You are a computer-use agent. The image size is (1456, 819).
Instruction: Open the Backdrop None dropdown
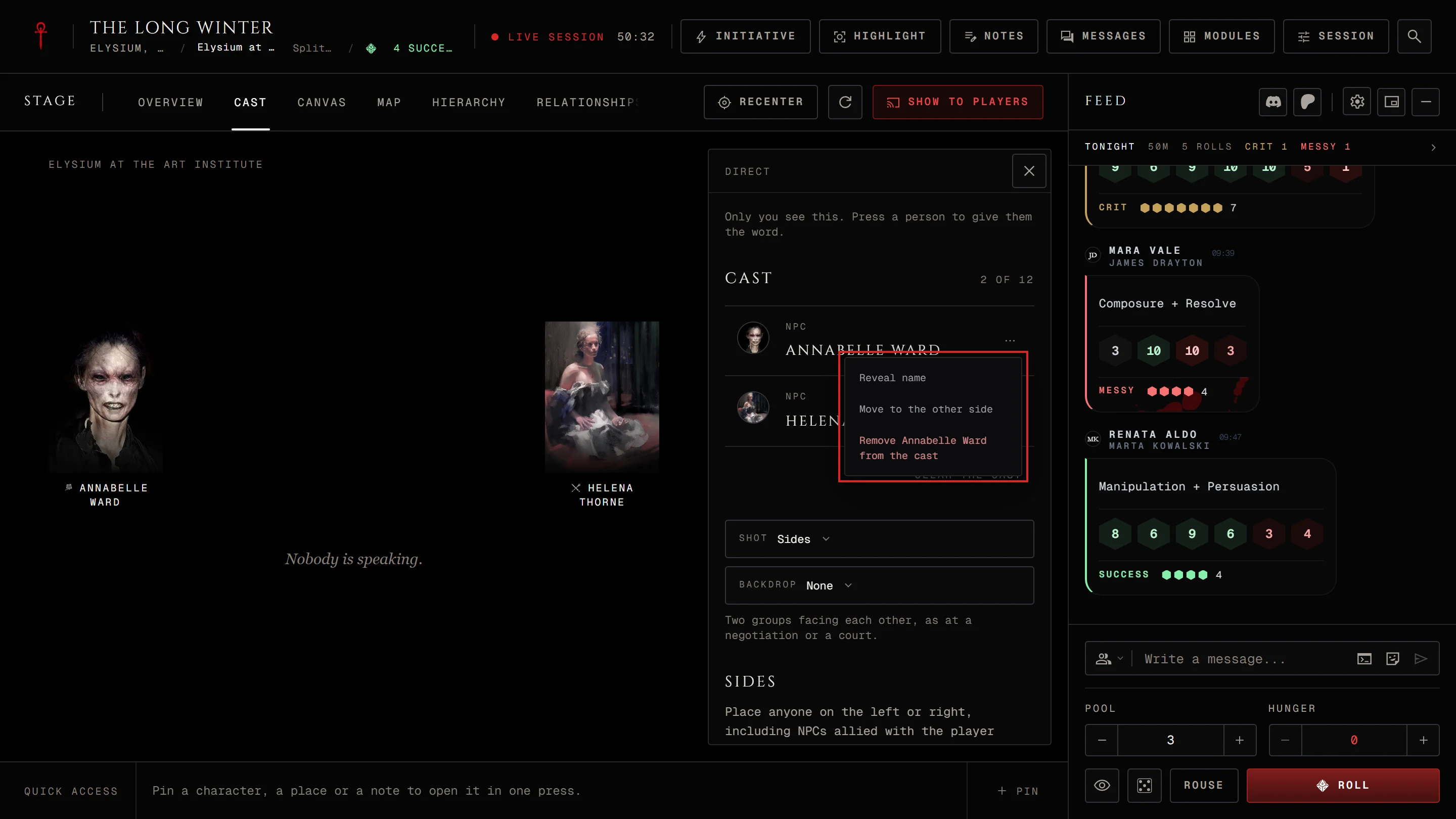880,585
